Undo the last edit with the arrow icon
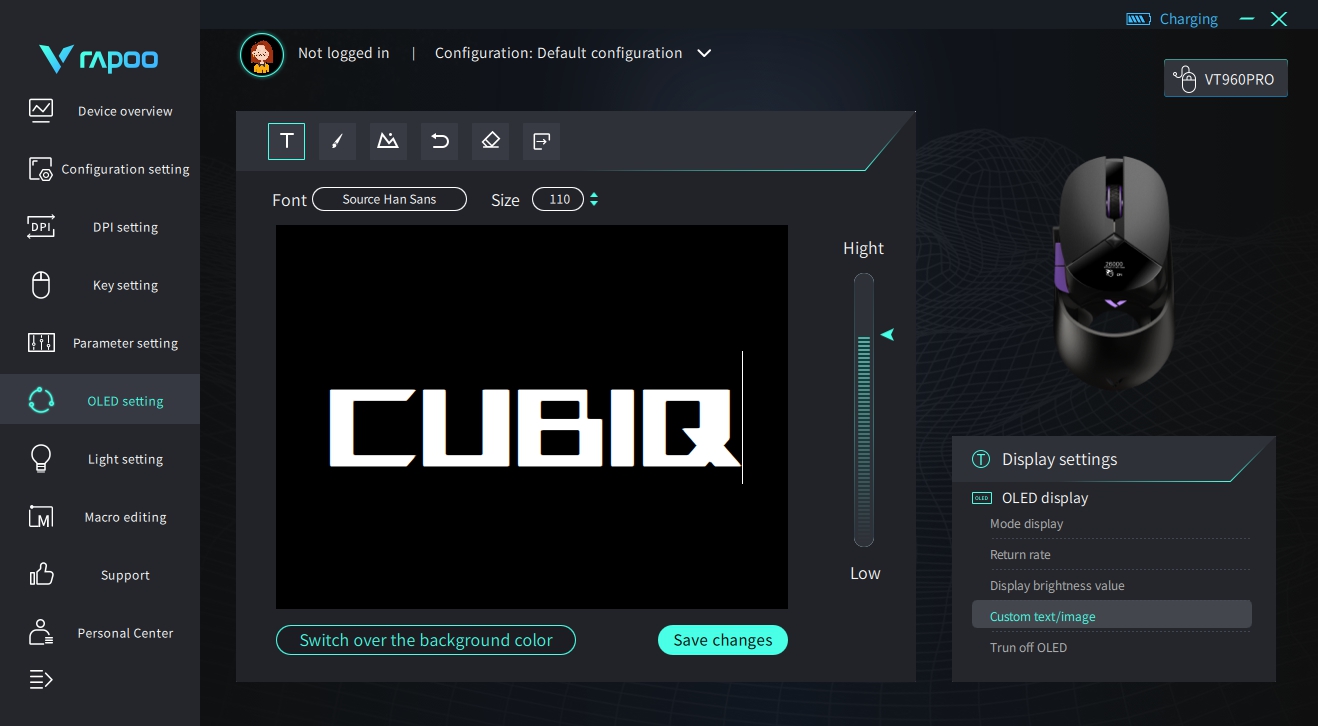The height and width of the screenshot is (726, 1318). click(x=439, y=141)
